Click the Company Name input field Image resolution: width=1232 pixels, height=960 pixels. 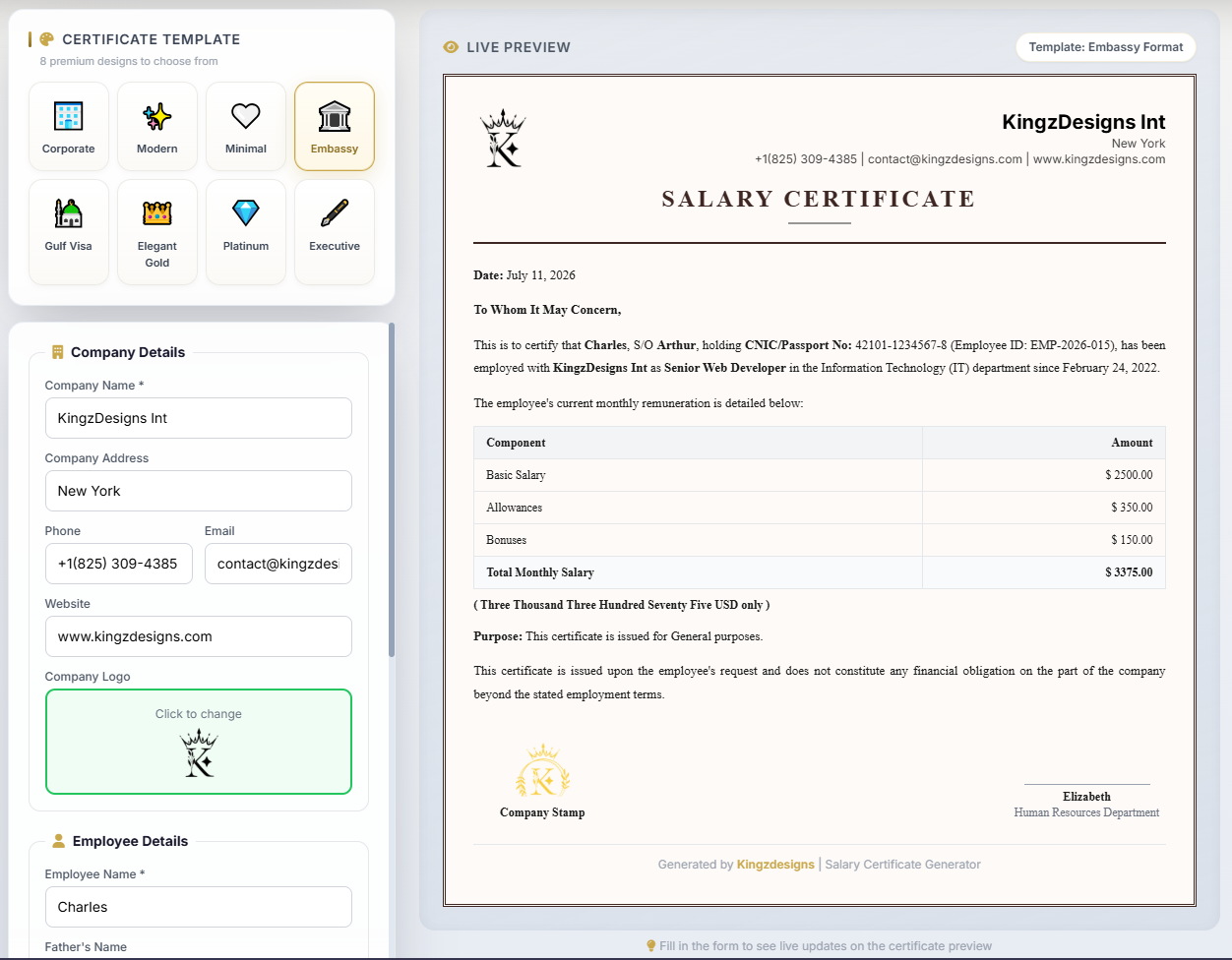pyautogui.click(x=199, y=418)
